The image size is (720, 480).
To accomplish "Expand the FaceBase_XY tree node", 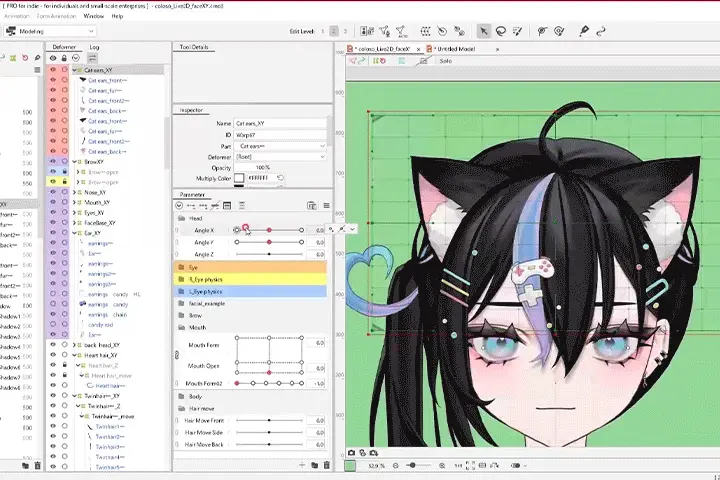I will pyautogui.click(x=74, y=223).
